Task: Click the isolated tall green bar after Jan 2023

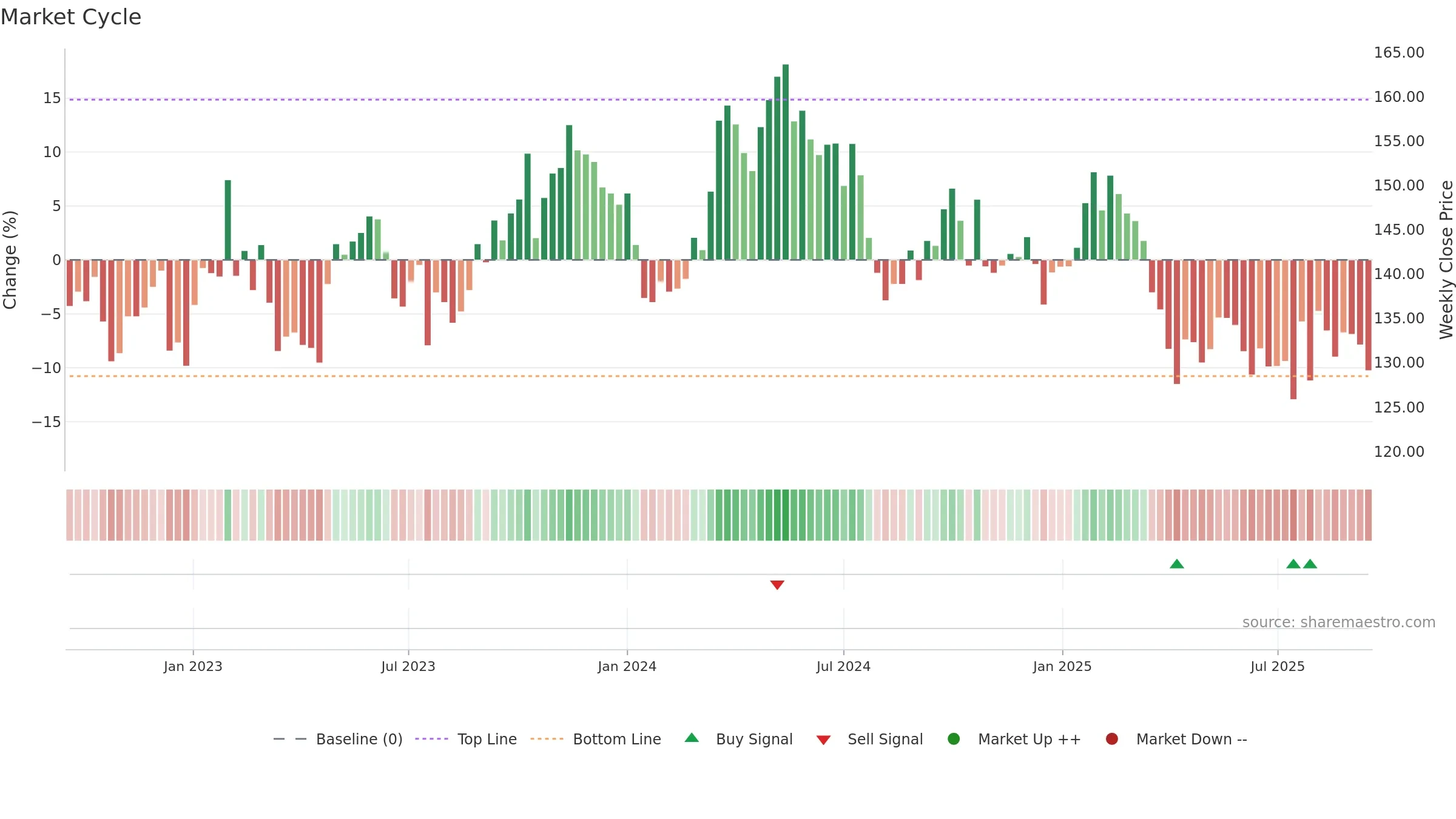Action: pos(228,220)
